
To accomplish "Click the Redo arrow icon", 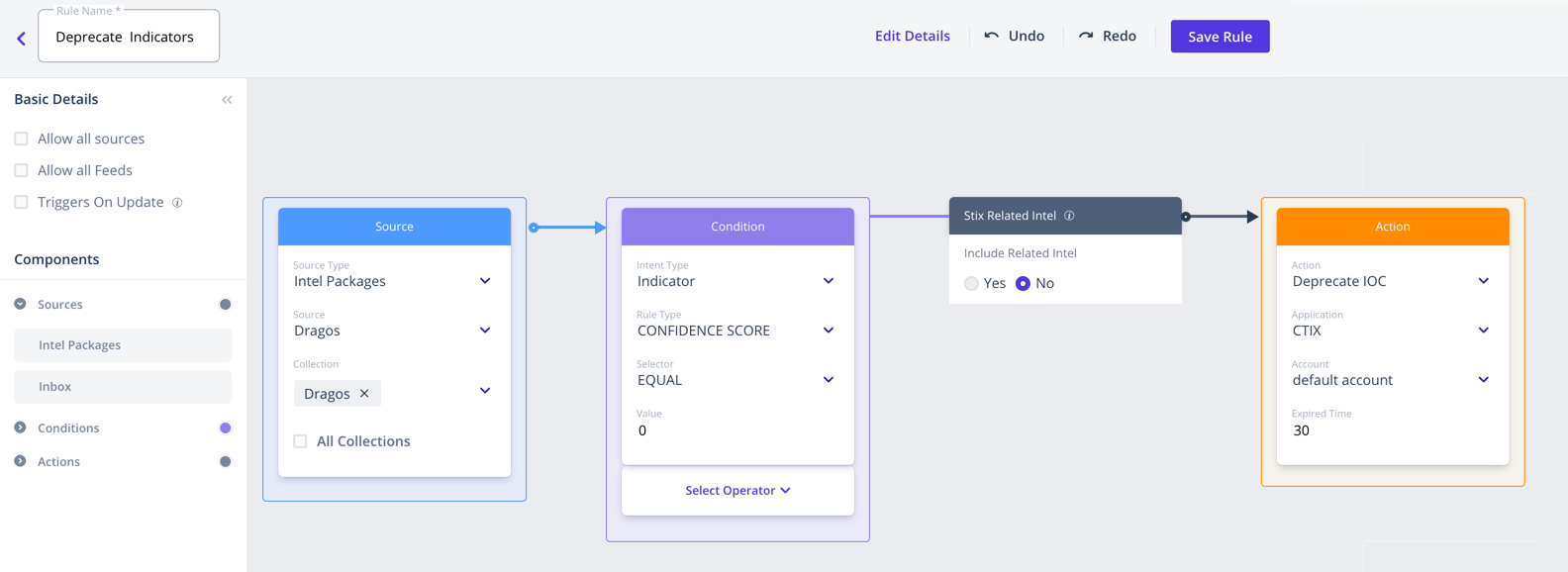I will point(1086,36).
